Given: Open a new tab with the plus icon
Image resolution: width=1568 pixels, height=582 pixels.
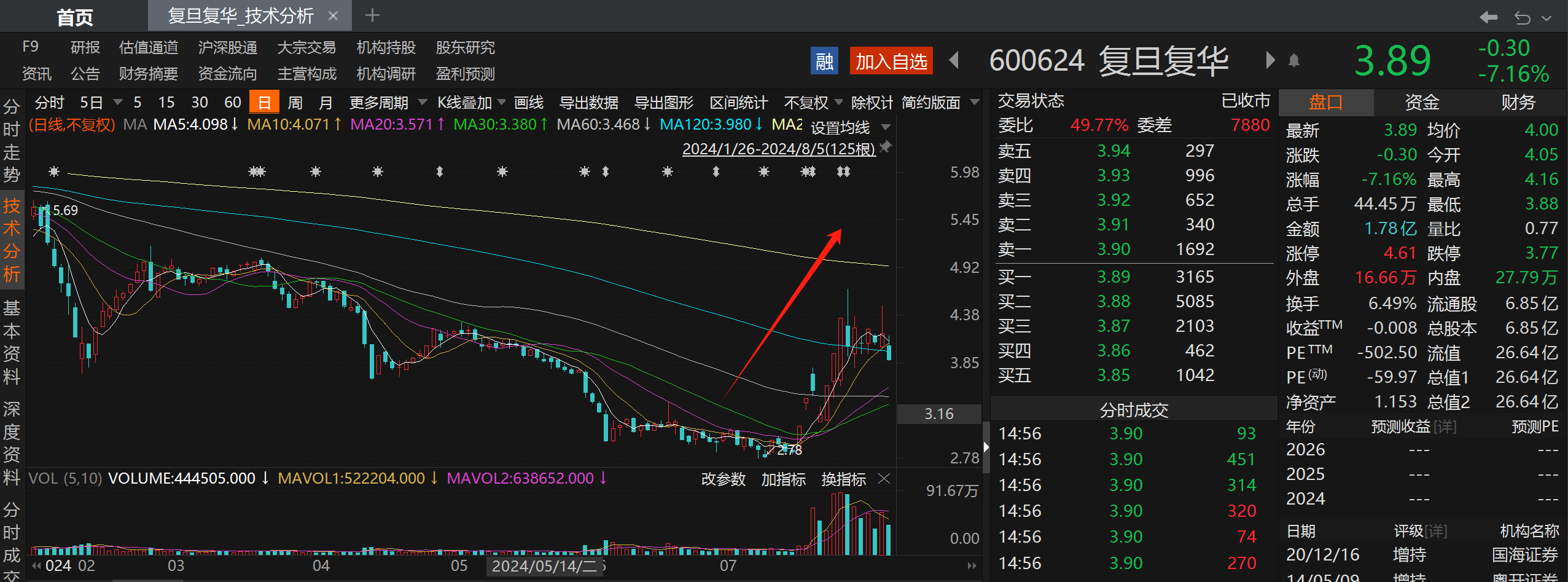Looking at the screenshot, I should (x=372, y=15).
